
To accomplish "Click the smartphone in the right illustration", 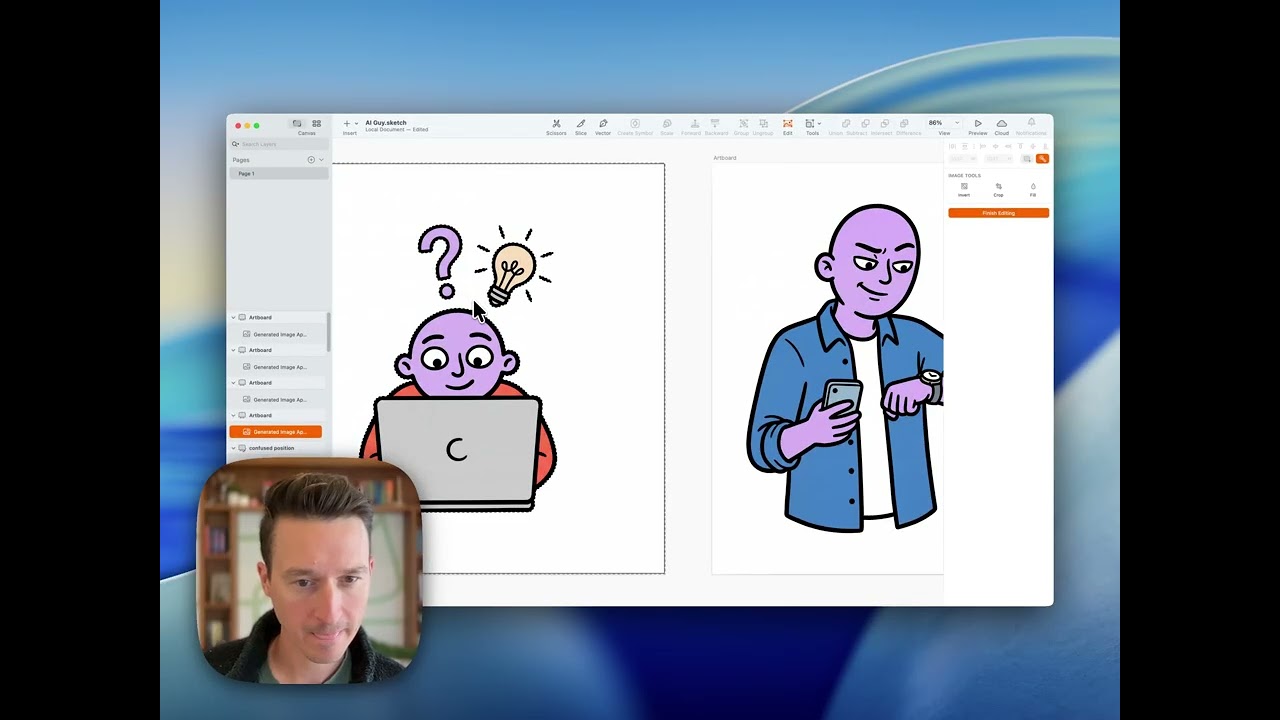I will 843,396.
